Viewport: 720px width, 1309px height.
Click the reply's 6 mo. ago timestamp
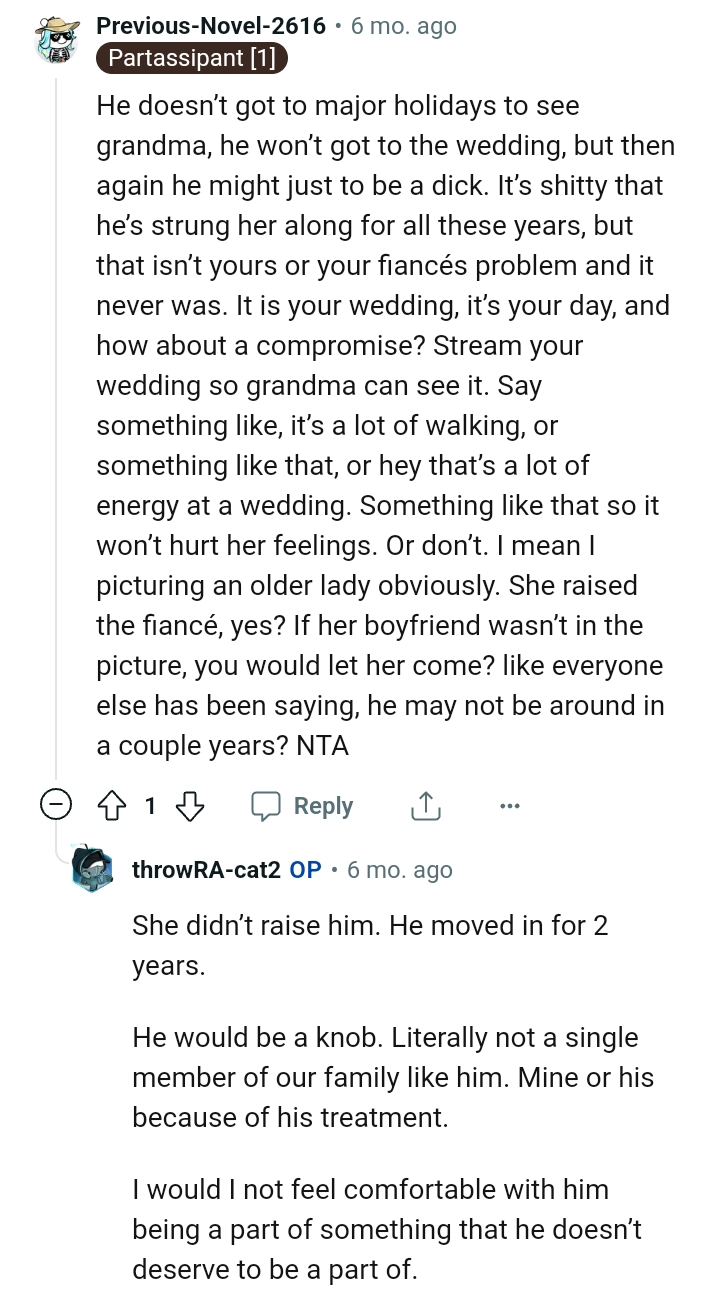pos(399,869)
